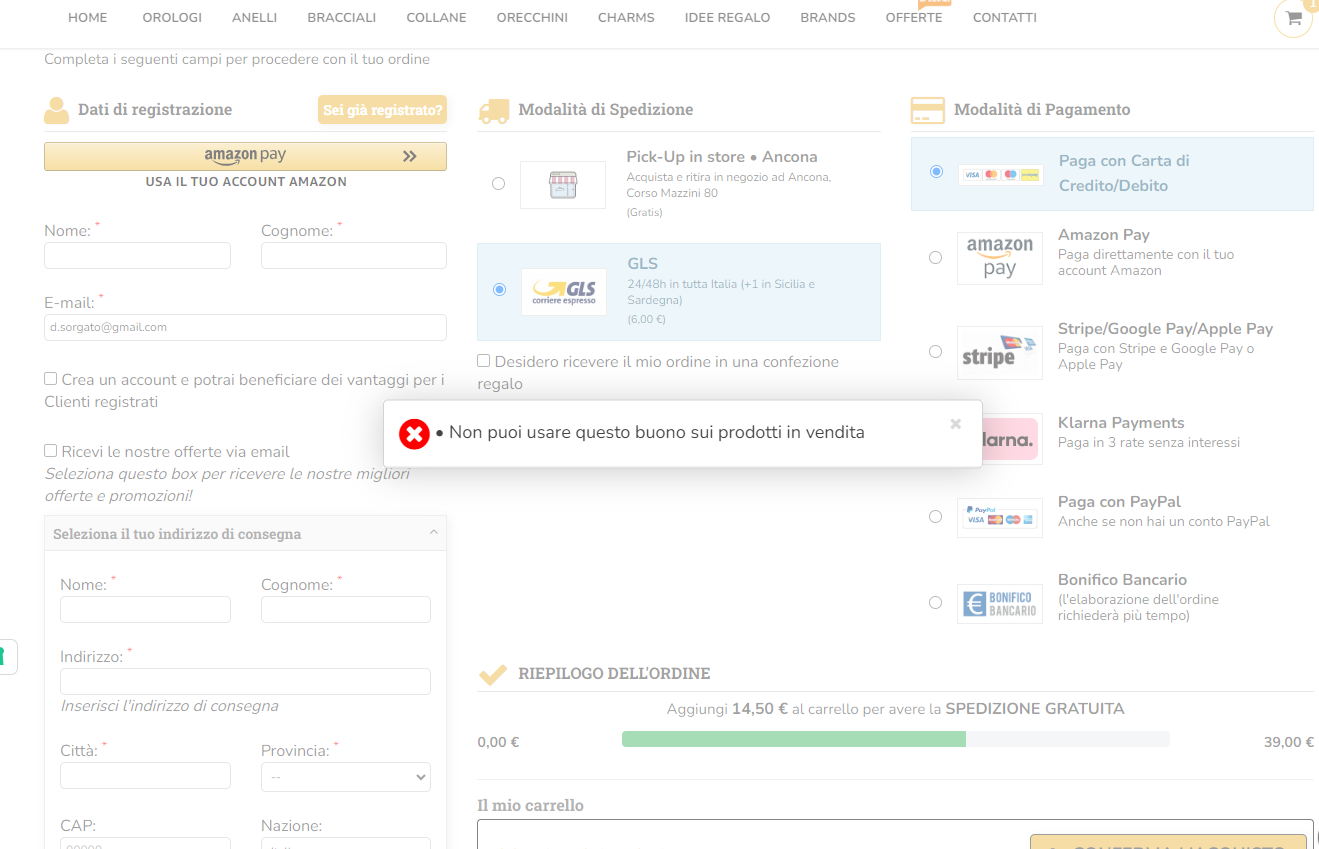The height and width of the screenshot is (849, 1319).
Task: Click Sei già registrato? button
Action: (x=382, y=110)
